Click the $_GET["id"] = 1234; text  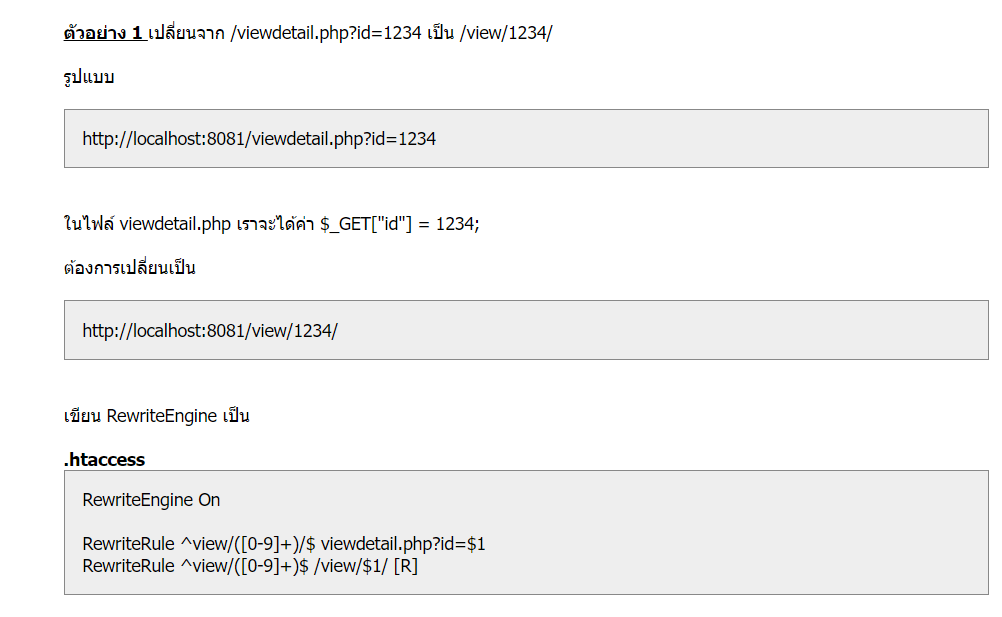[399, 224]
